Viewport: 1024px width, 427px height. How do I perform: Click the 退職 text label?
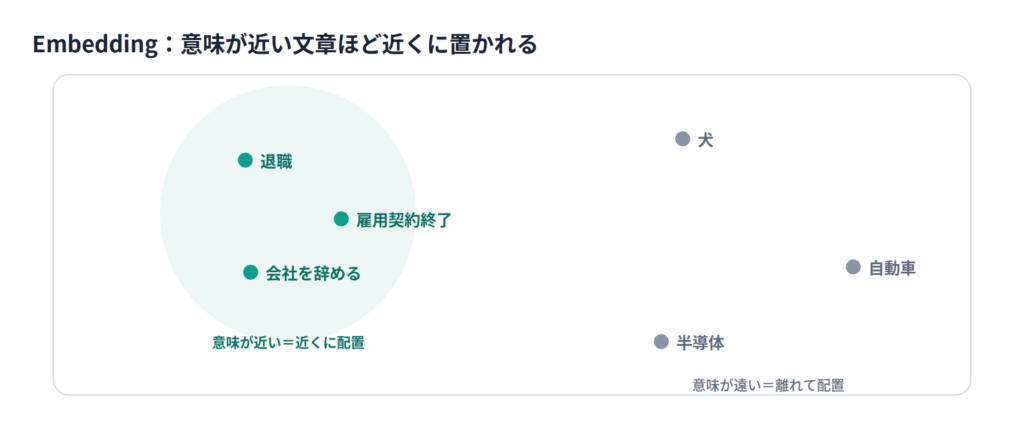(276, 162)
